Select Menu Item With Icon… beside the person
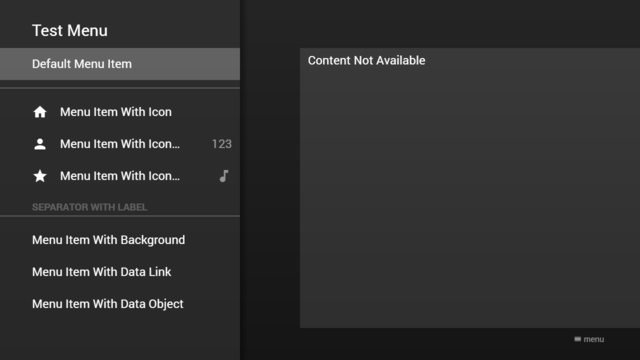Image resolution: width=640 pixels, height=360 pixels. 120,144
